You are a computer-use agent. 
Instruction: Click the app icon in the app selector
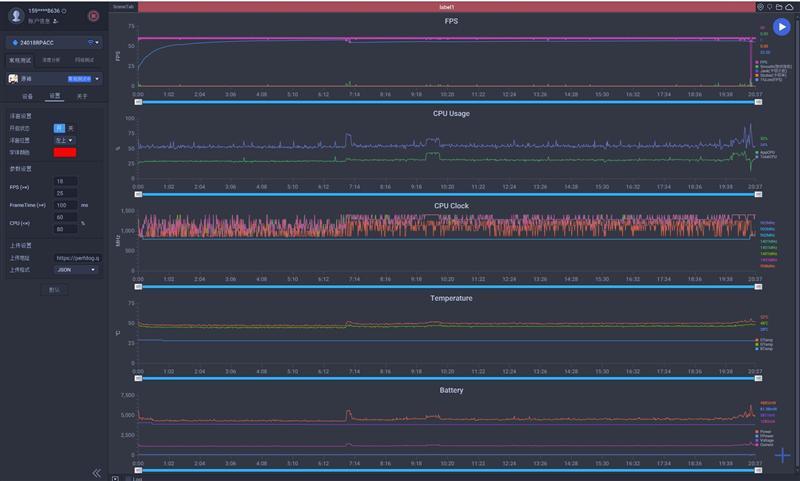[13, 79]
